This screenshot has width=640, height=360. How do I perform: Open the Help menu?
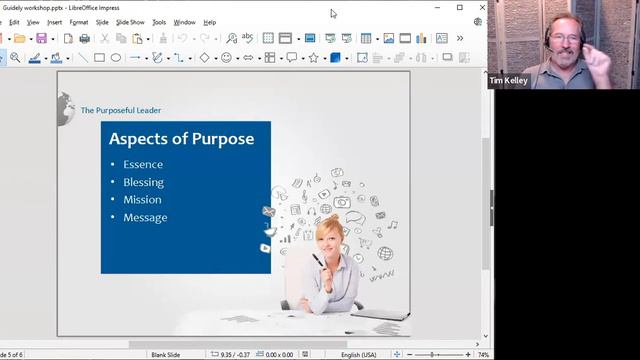click(209, 22)
